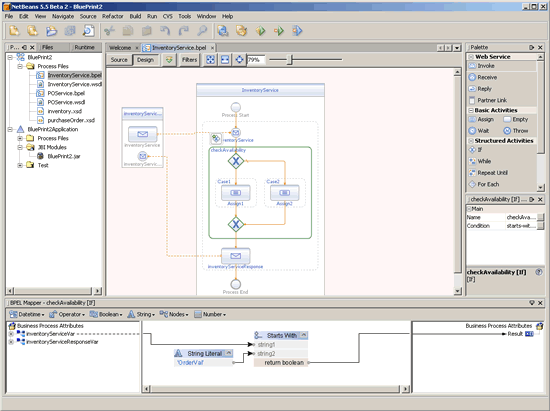Select BluePrint2.jar in the project tree
The width and height of the screenshot is (550, 411).
click(x=64, y=156)
